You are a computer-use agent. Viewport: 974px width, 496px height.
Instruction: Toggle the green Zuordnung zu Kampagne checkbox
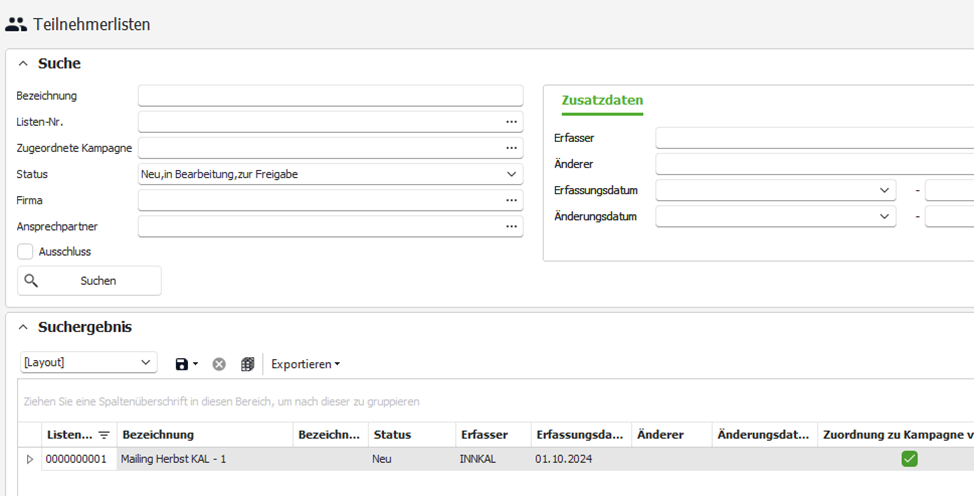point(909,459)
